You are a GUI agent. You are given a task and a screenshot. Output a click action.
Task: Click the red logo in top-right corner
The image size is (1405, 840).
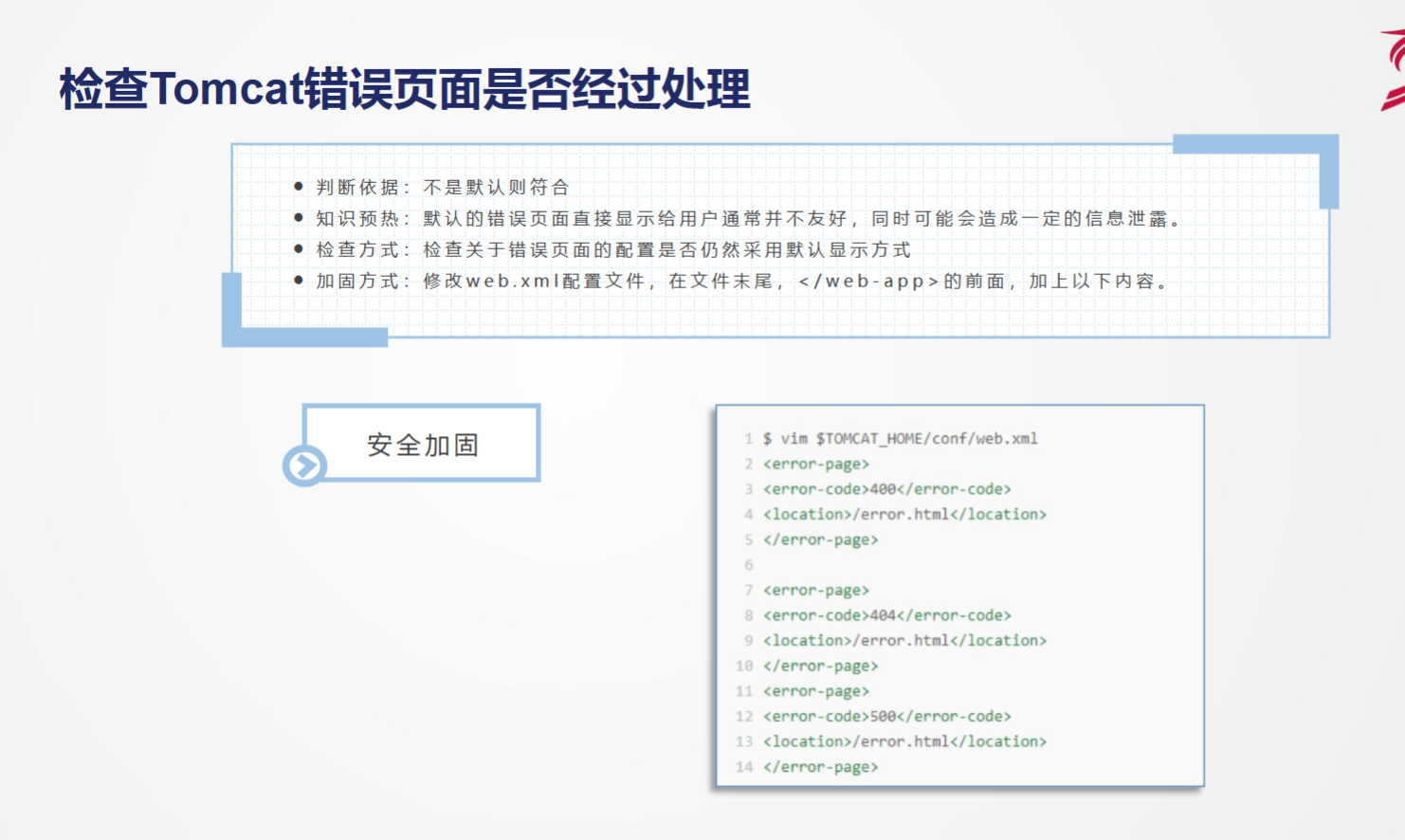point(1392,70)
